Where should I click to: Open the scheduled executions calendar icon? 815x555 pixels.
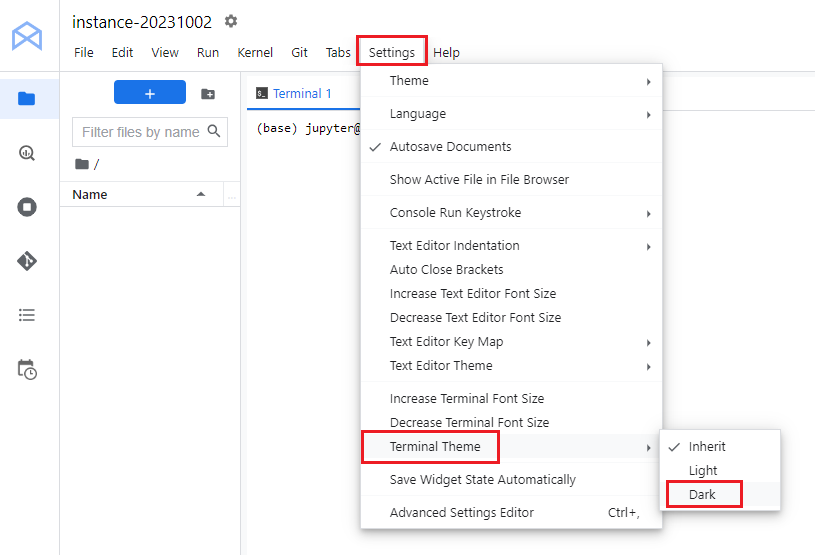coord(27,369)
